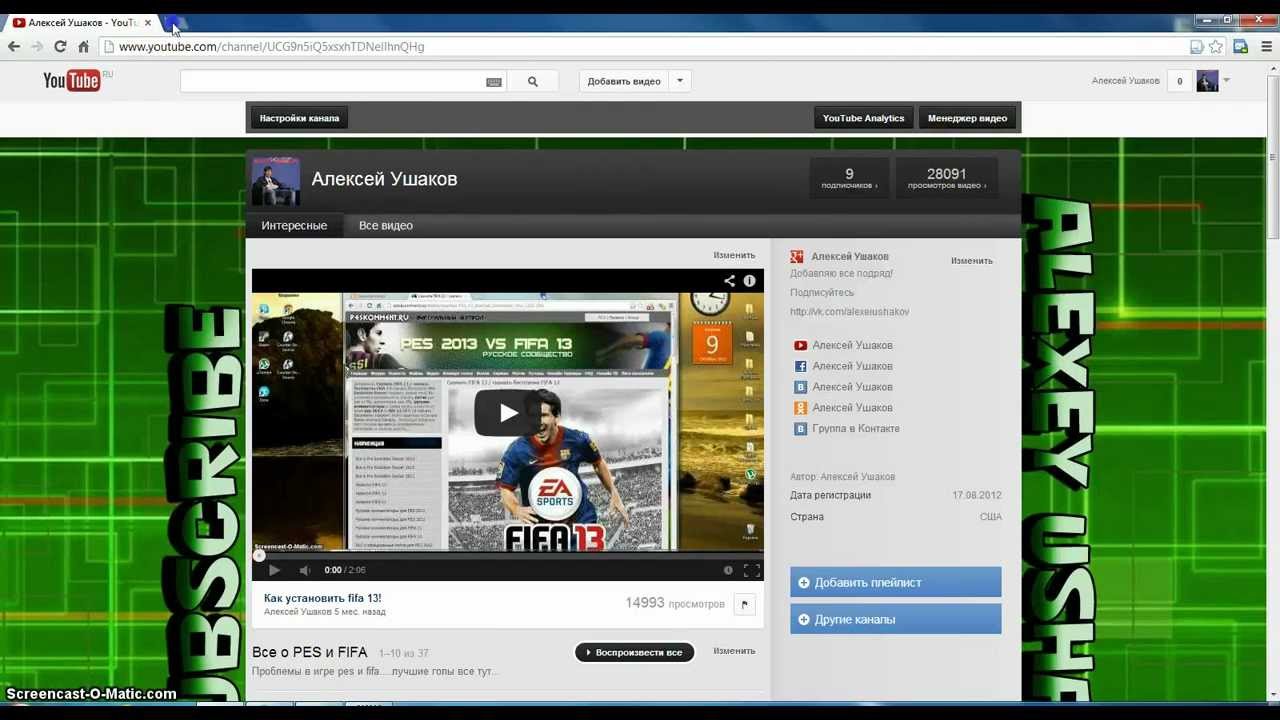Open the Facebook icon link for Алексей Ушаков

(x=800, y=366)
